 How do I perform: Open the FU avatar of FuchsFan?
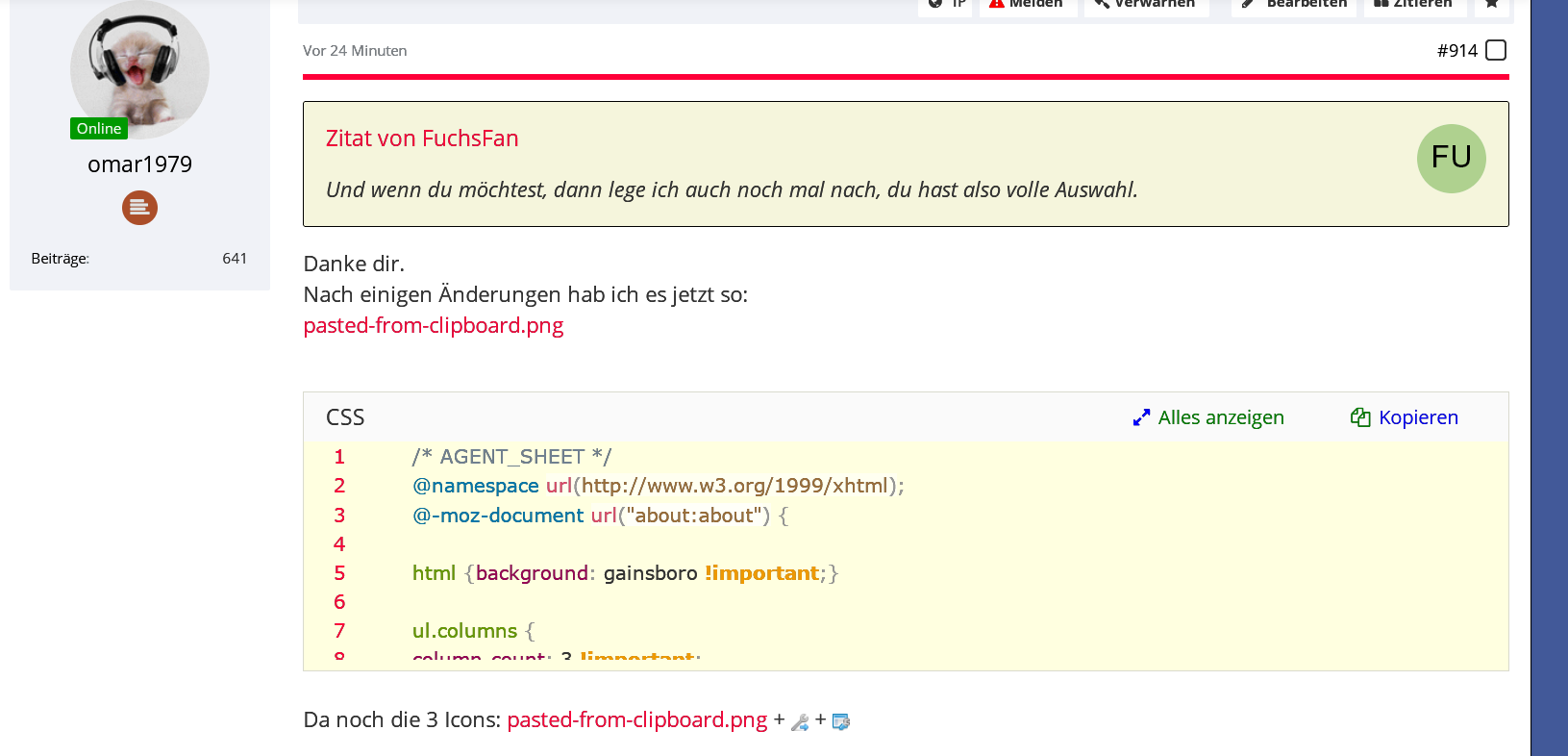click(1451, 159)
